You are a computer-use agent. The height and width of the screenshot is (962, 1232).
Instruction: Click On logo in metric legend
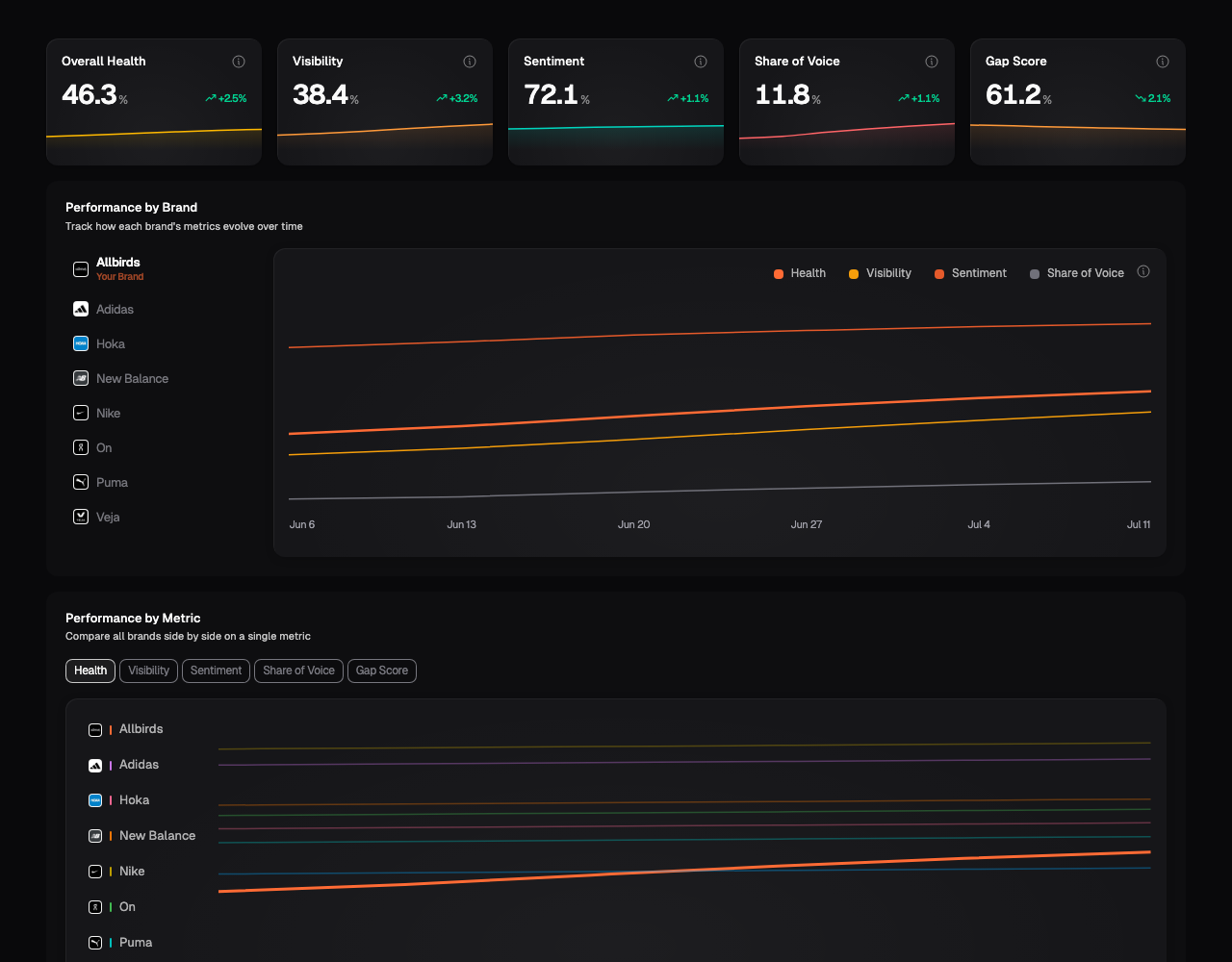click(95, 907)
